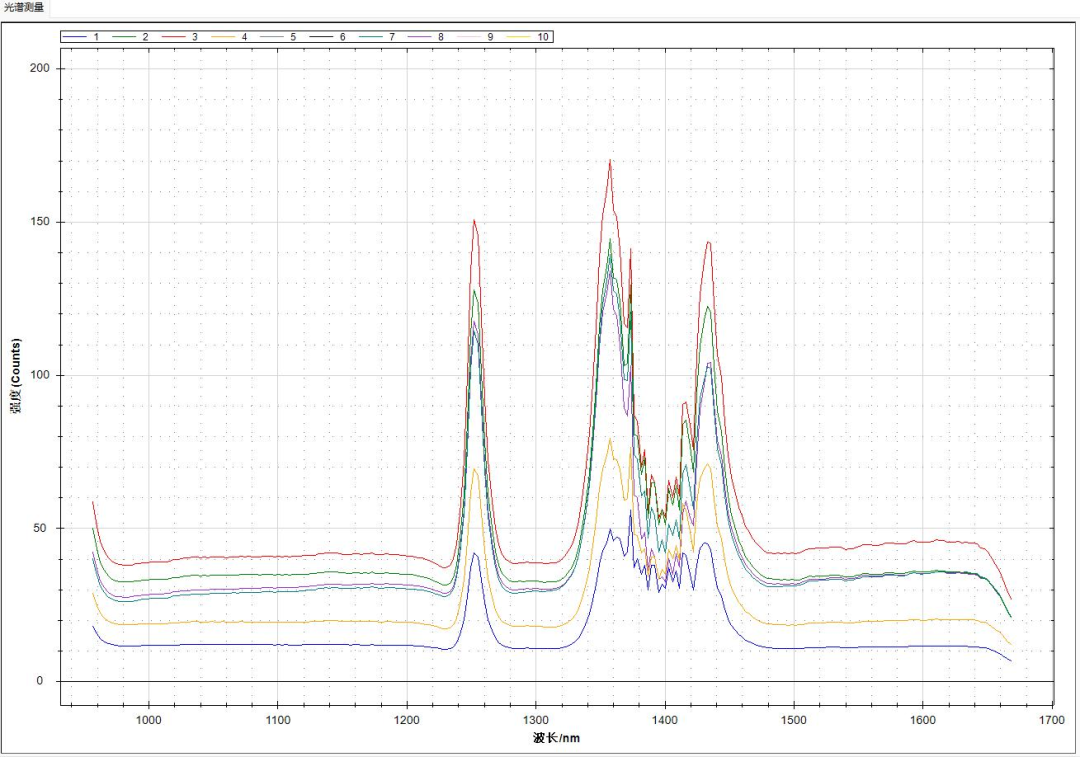Select legend entry 3 red line
The height and width of the screenshot is (757, 1080).
[x=180, y=37]
